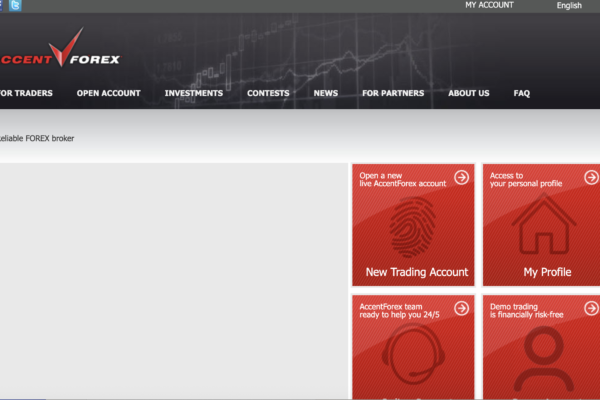Click the house icon in My Profile
Image resolution: width=600 pixels, height=400 pixels.
point(544,224)
